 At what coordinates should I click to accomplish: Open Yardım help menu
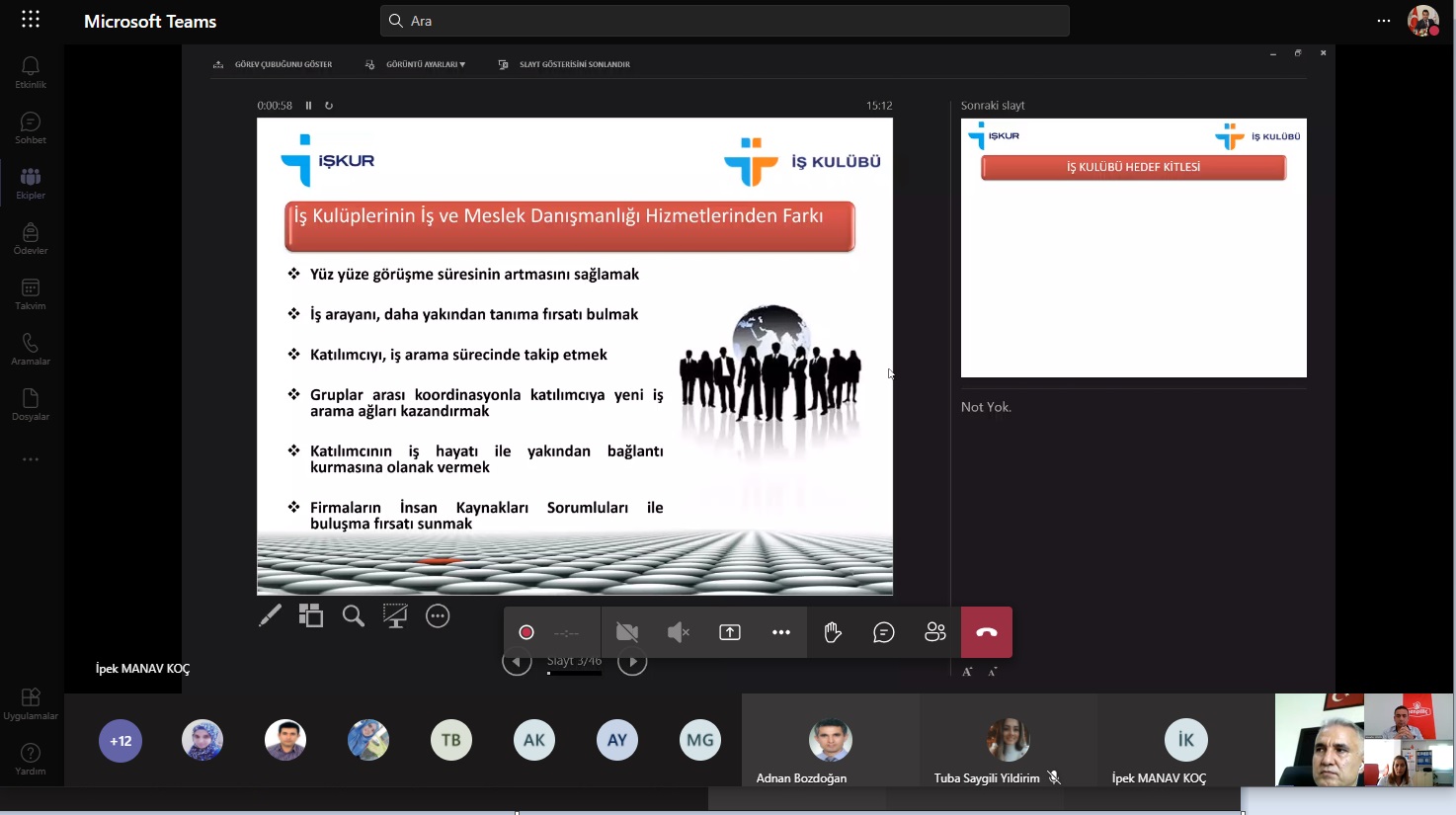tap(31, 759)
